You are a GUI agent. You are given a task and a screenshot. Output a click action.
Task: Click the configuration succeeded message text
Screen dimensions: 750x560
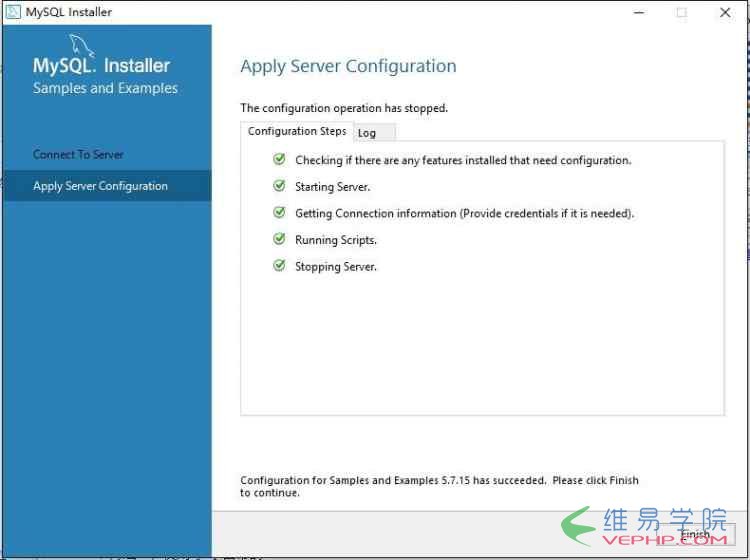[x=439, y=486]
